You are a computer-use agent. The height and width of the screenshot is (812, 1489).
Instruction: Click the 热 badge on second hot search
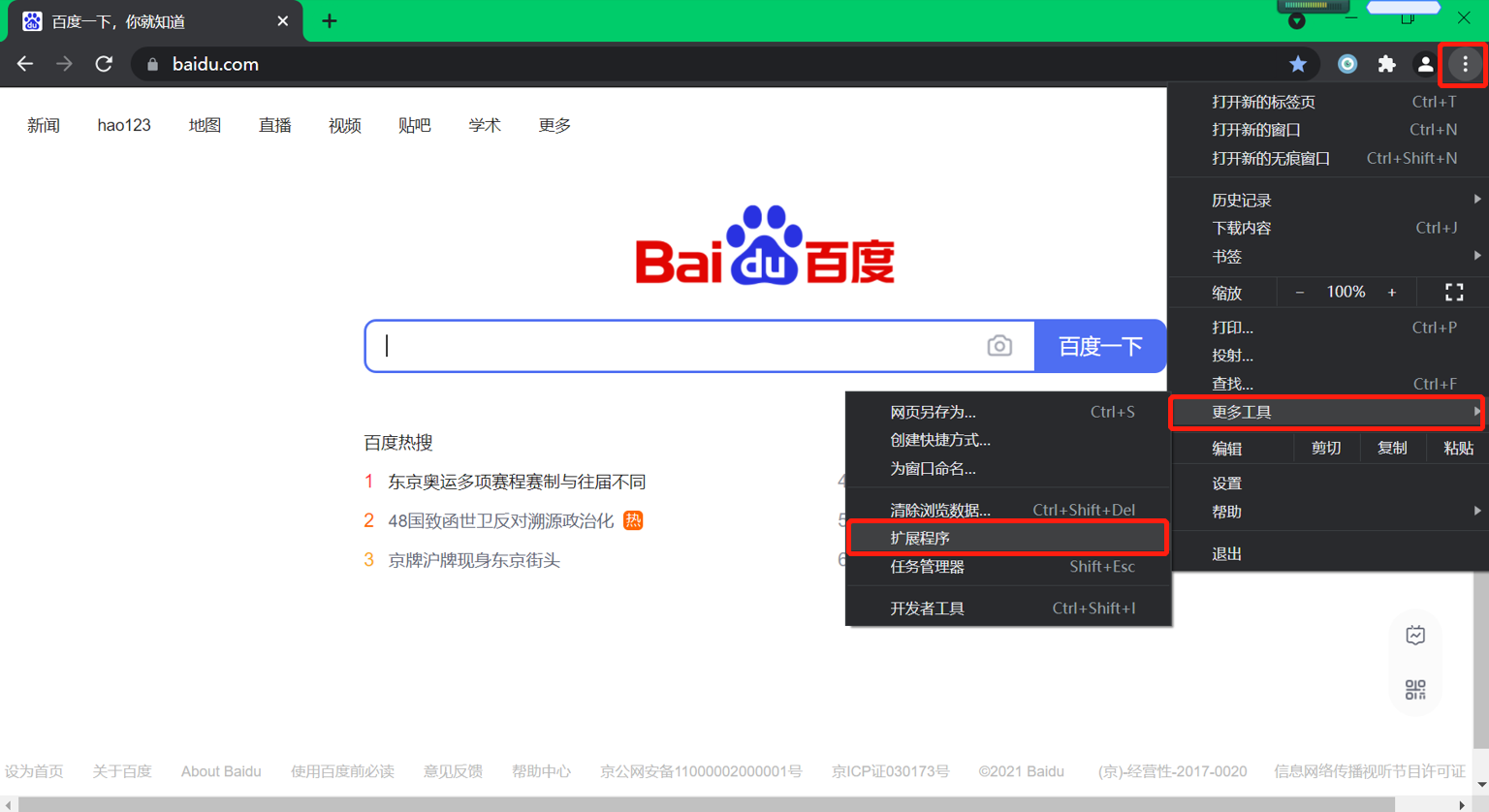click(633, 520)
